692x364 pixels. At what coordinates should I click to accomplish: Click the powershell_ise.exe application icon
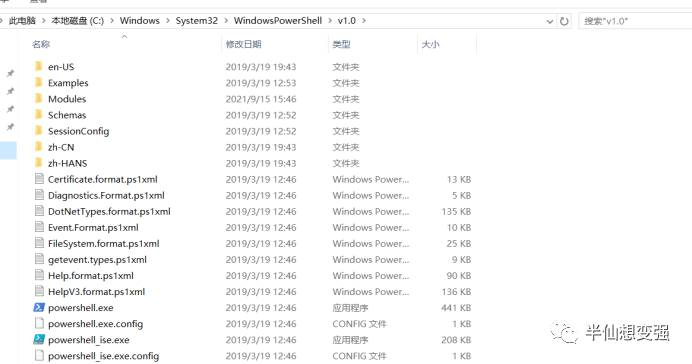39,339
